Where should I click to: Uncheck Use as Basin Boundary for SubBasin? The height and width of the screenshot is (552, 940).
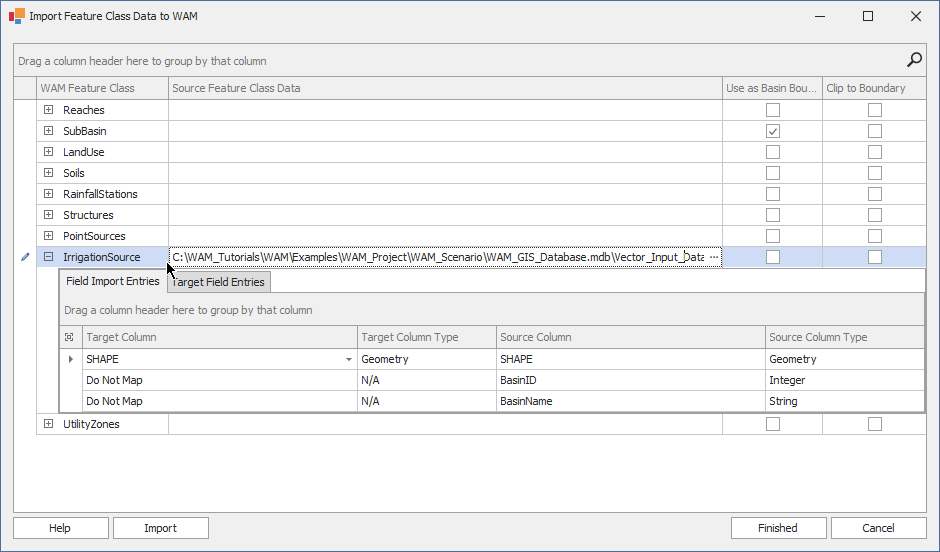[x=773, y=131]
